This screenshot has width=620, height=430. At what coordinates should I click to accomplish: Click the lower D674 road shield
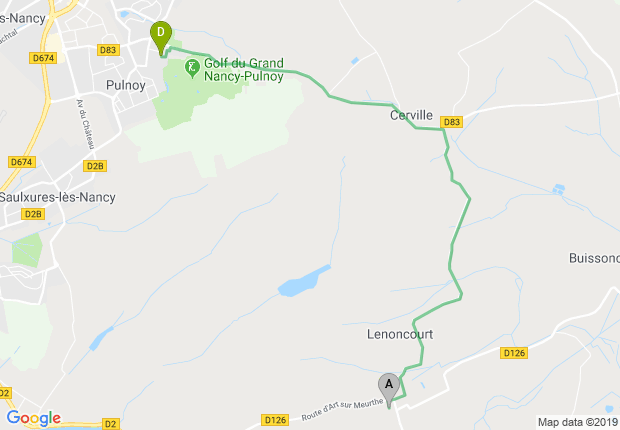click(22, 162)
